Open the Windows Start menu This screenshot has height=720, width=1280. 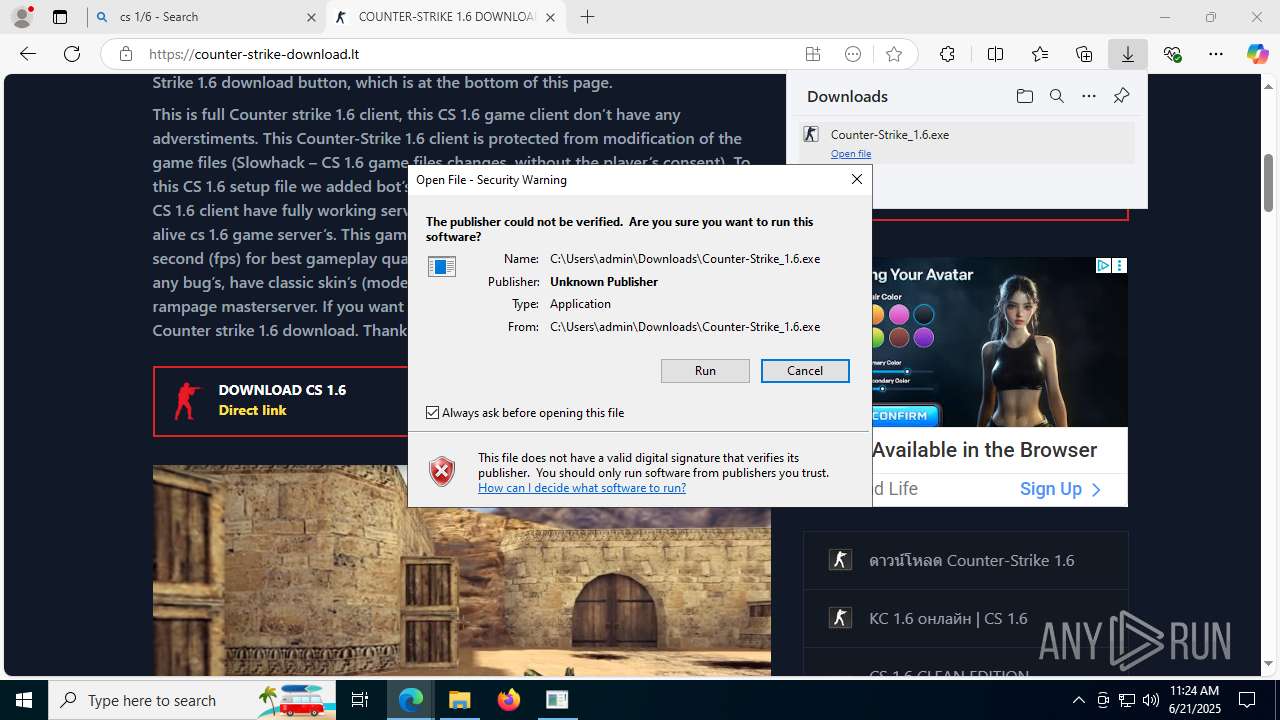24,700
